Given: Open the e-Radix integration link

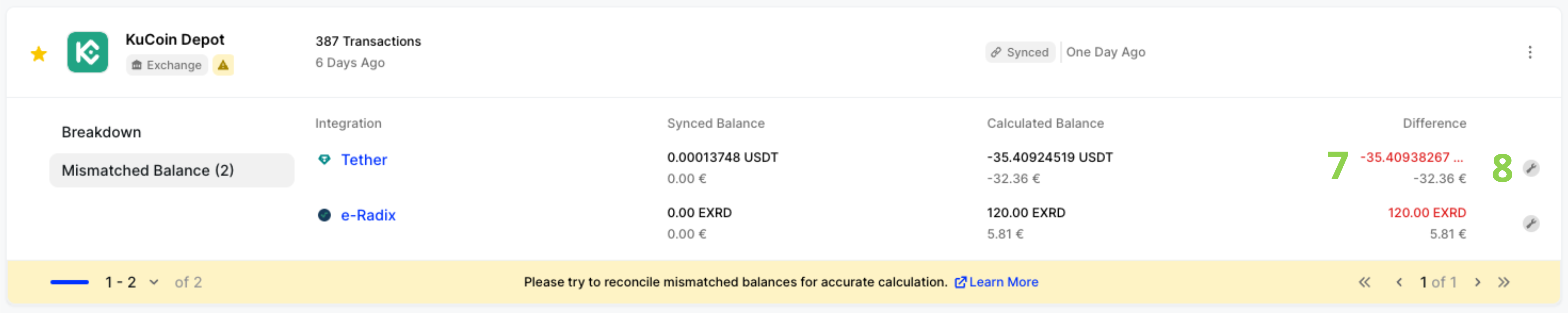Looking at the screenshot, I should [x=368, y=215].
